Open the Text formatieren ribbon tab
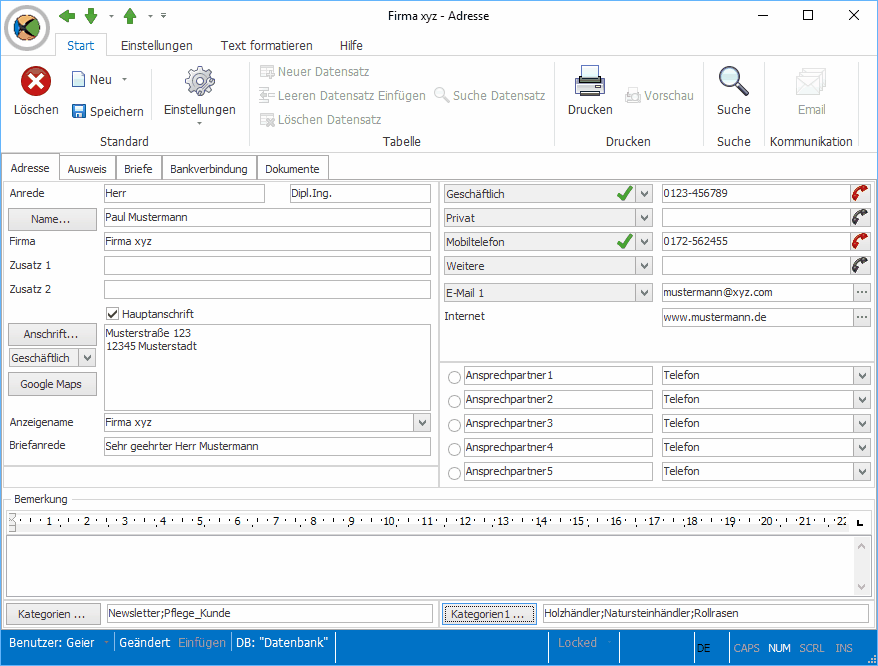878x666 pixels. (267, 45)
